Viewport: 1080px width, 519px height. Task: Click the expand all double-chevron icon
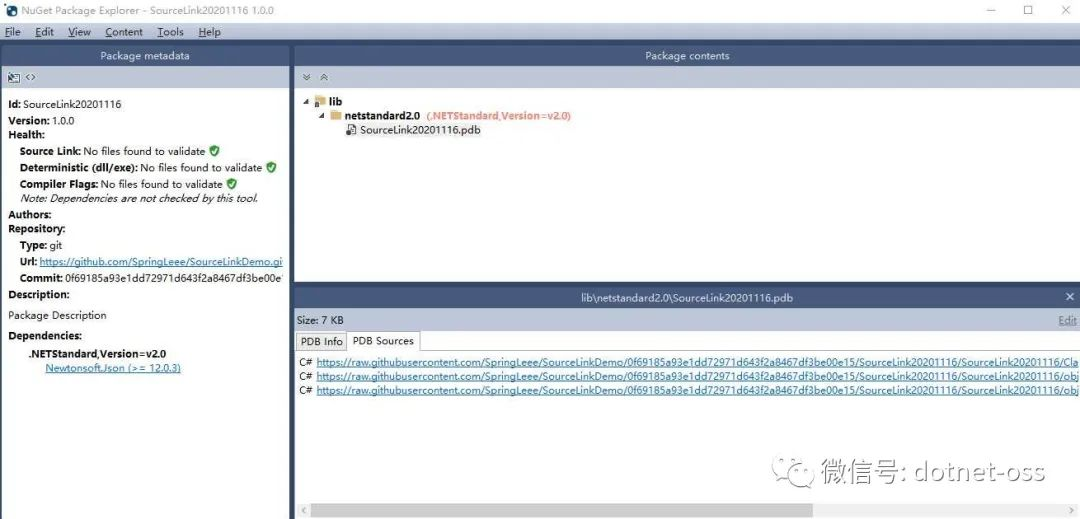(307, 77)
